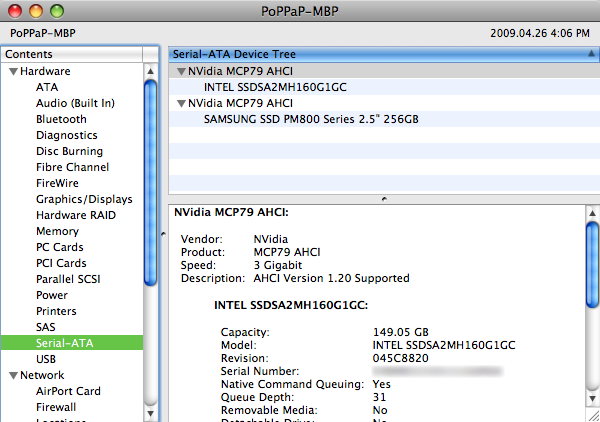
Task: Open Firewall under Network
Action: [56, 407]
